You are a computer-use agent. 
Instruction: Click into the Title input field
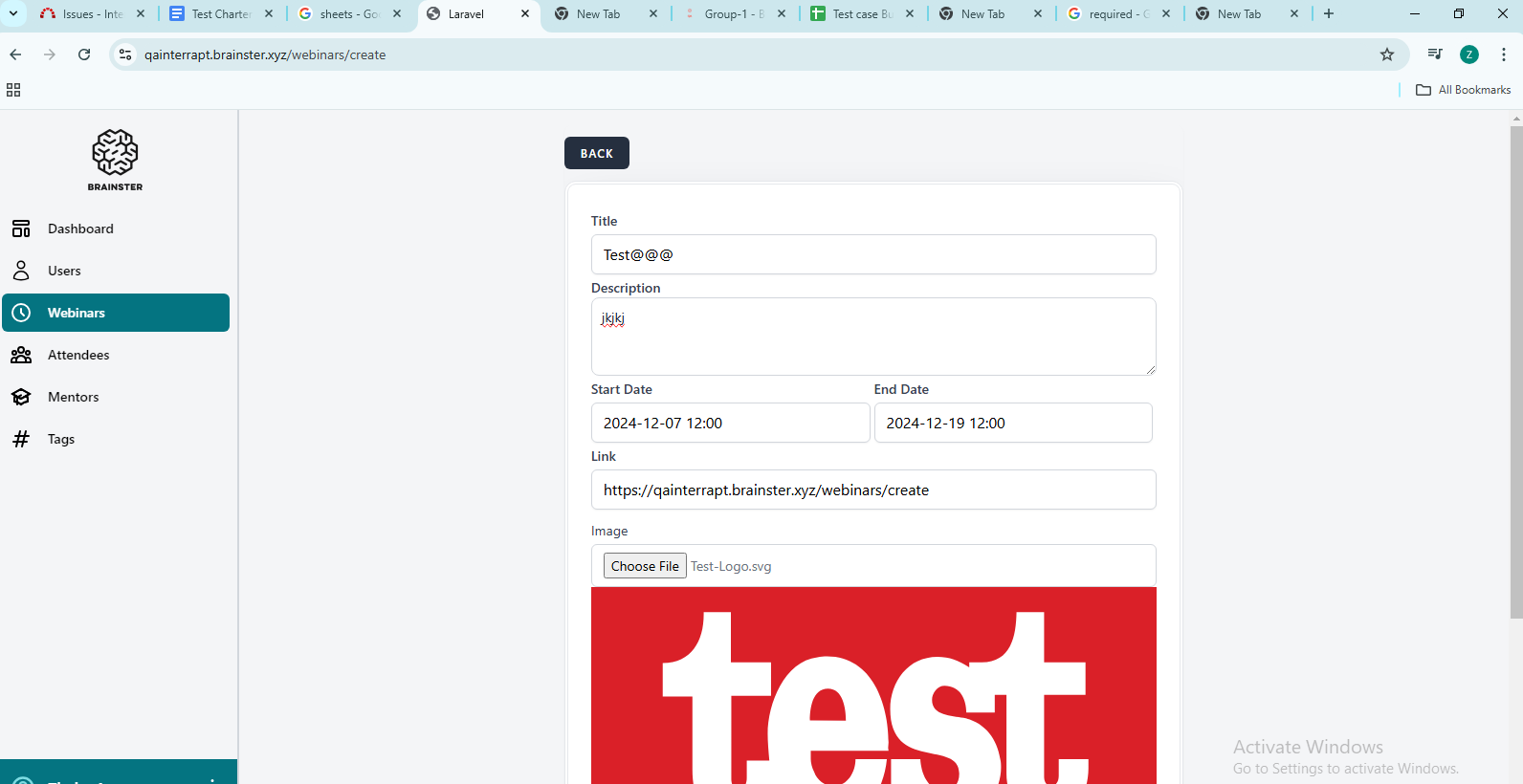coord(872,255)
